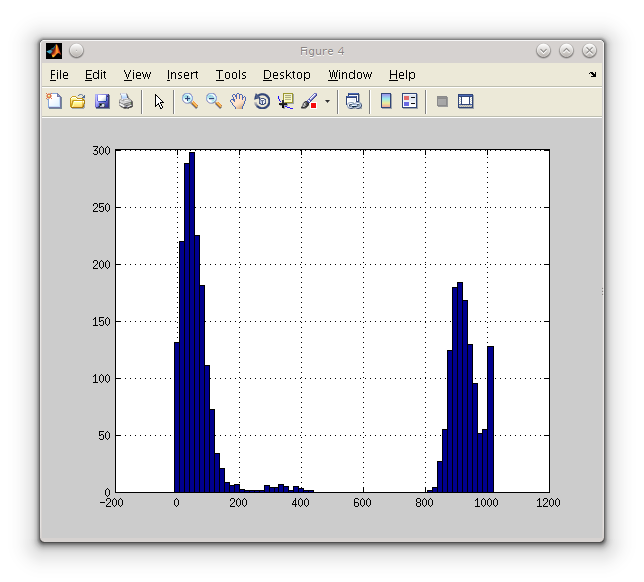Insert a colorbar using the toolbar icon
Screen dimensions: 644x582
pos(386,101)
